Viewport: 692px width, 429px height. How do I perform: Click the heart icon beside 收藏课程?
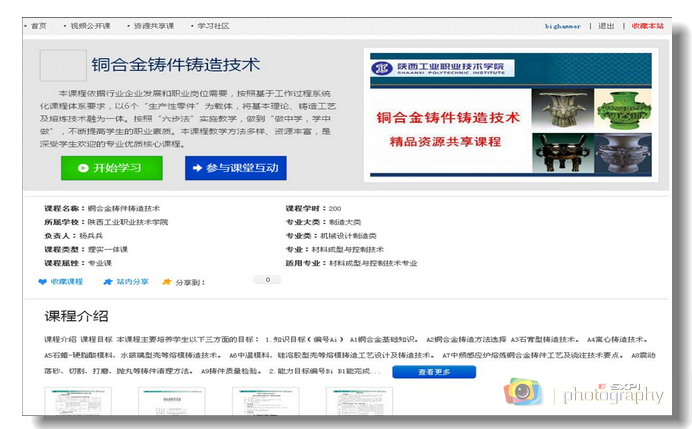pos(43,282)
